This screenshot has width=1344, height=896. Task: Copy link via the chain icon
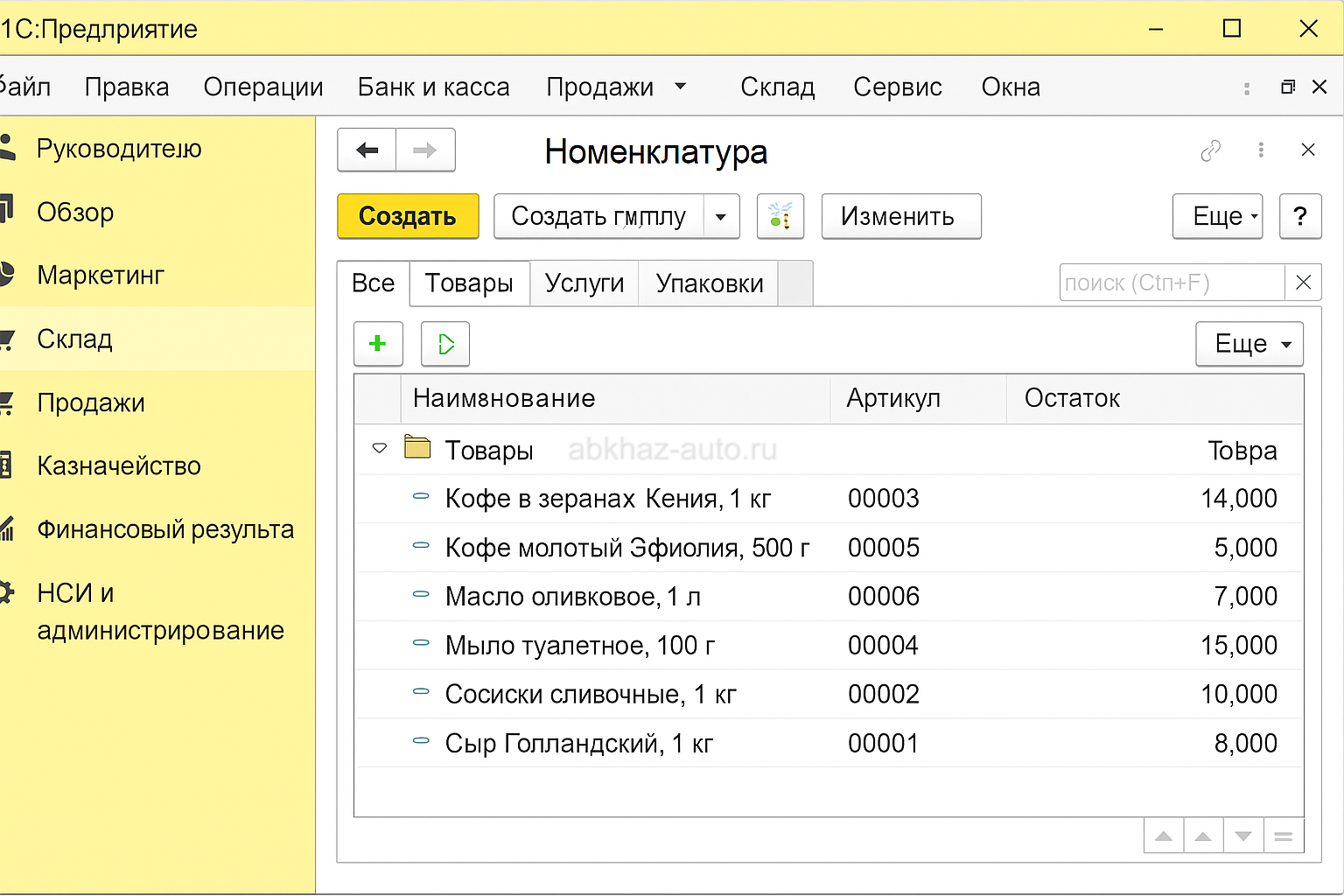pyautogui.click(x=1211, y=150)
